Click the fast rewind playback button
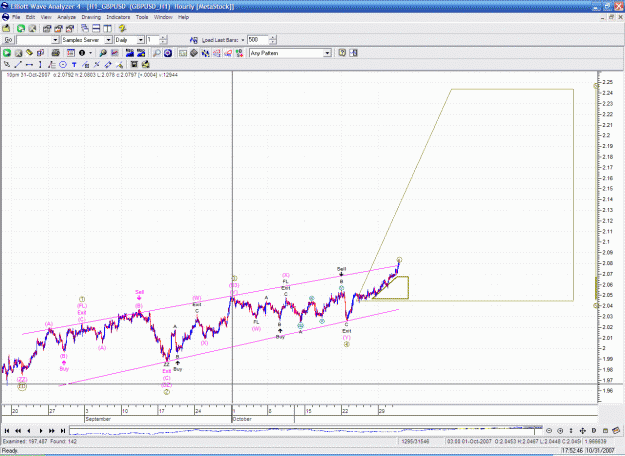The image size is (625, 456). coord(18,430)
